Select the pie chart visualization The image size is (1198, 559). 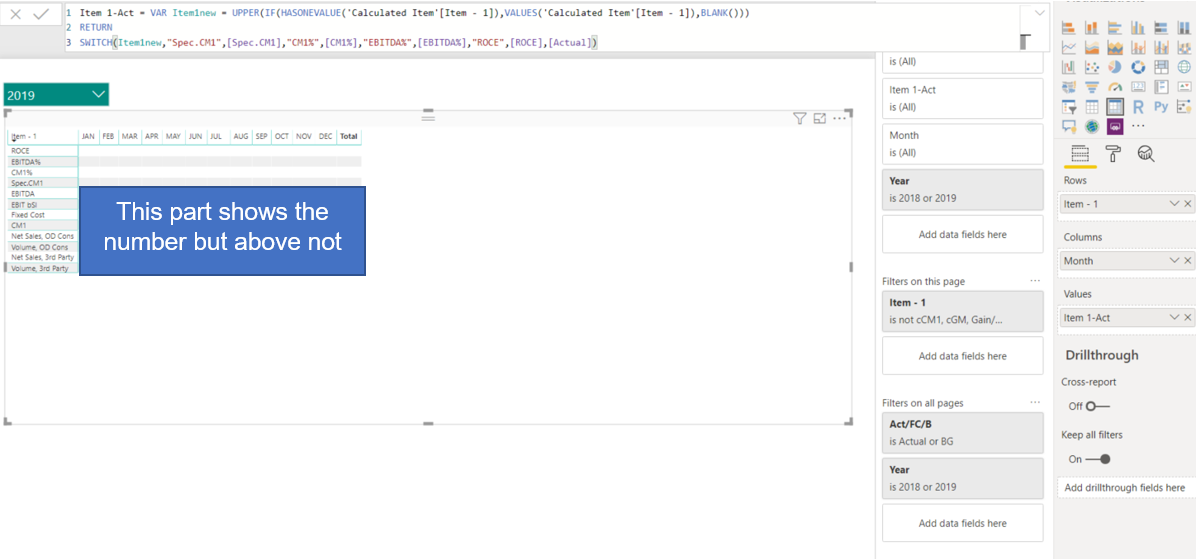[1115, 67]
